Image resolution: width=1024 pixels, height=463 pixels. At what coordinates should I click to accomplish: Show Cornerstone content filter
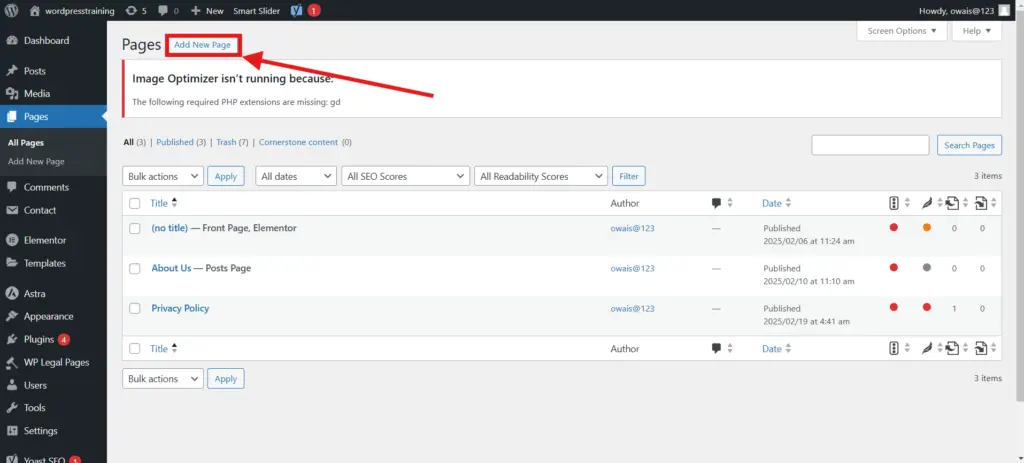click(298, 142)
